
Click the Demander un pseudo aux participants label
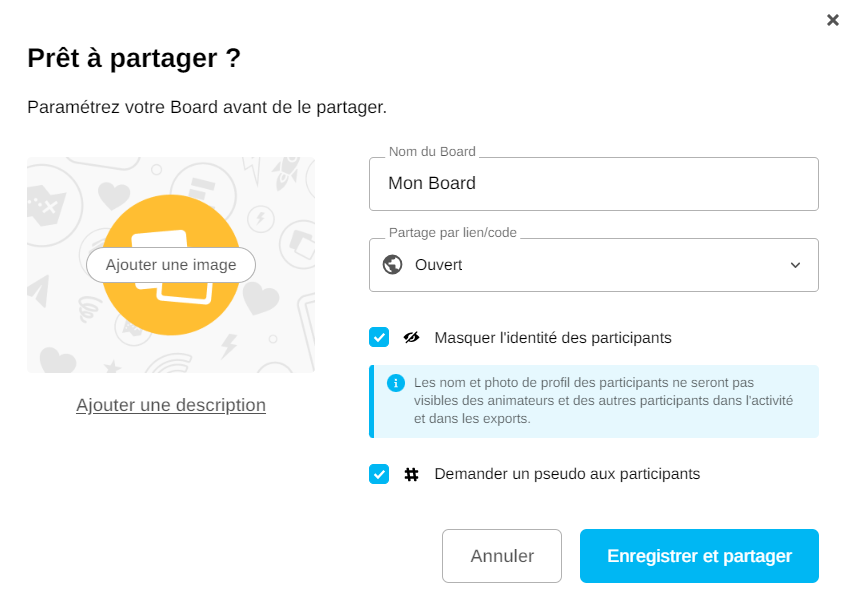coord(567,474)
